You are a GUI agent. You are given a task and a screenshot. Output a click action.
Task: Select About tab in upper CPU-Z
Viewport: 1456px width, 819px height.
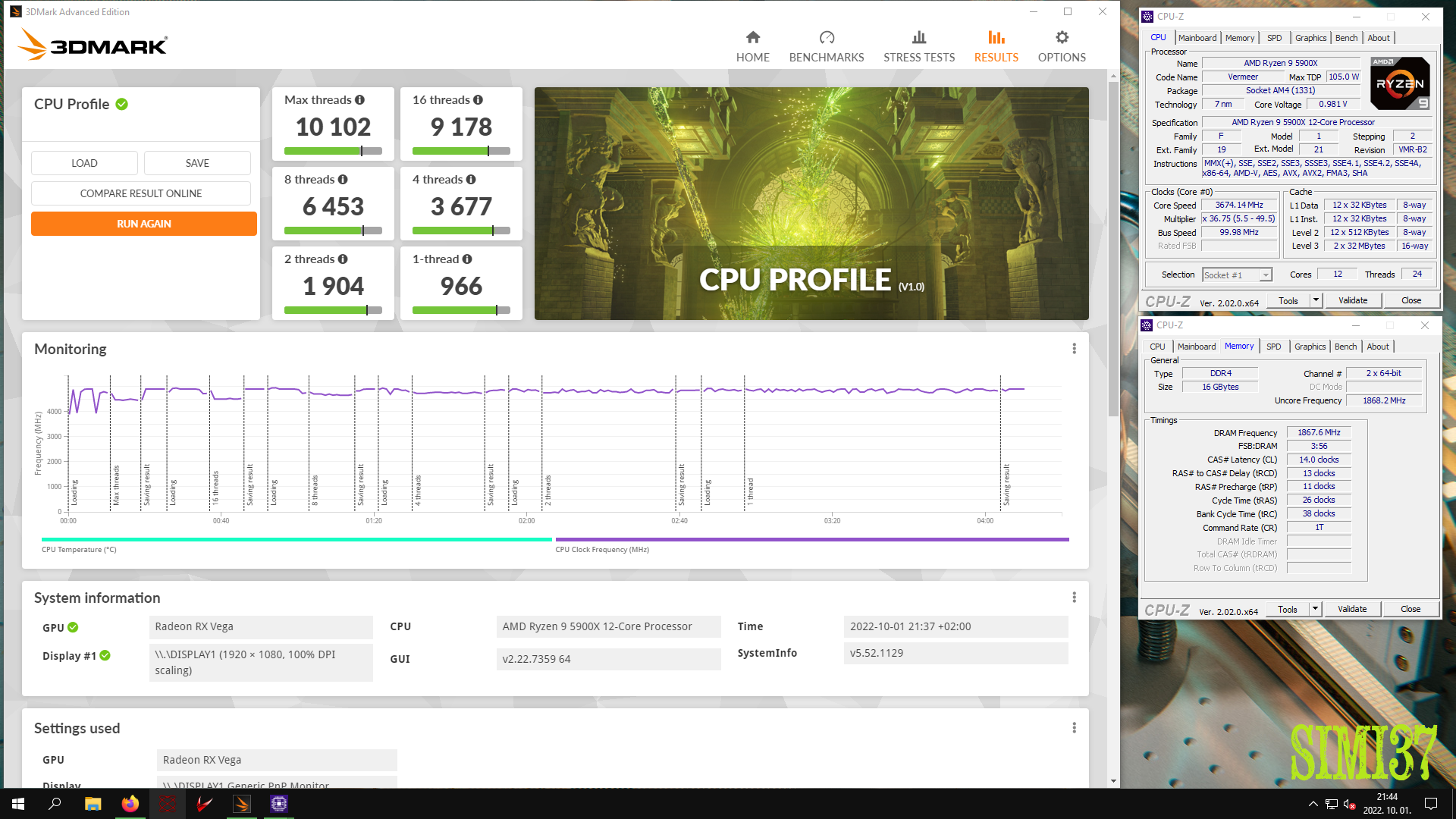1379,38
